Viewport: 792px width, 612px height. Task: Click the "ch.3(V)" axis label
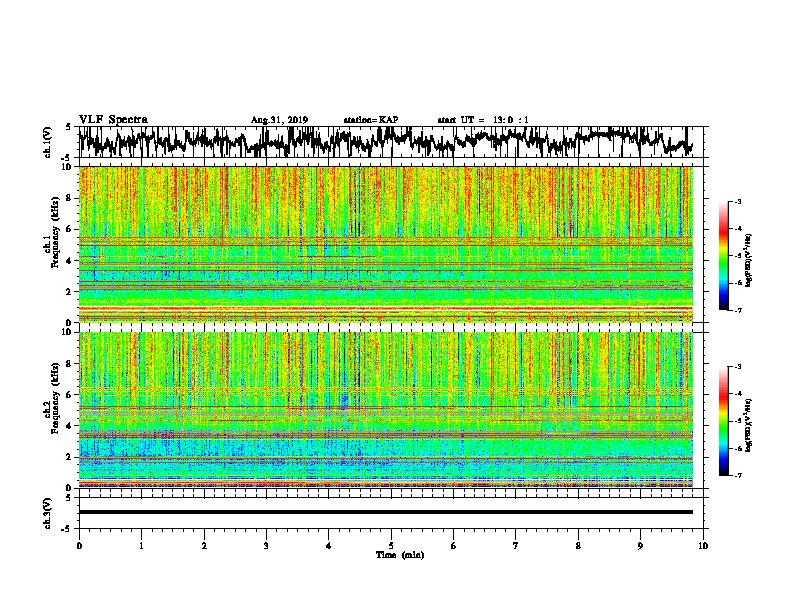[x=48, y=513]
